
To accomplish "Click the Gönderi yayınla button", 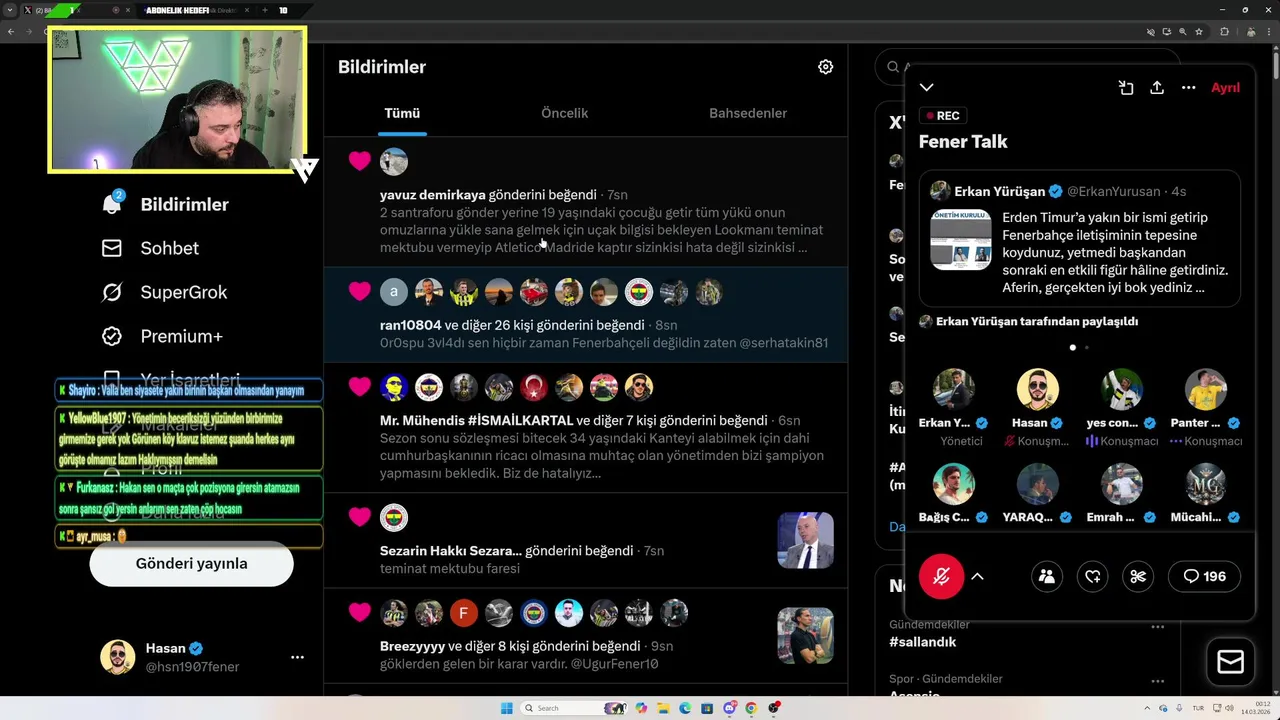I will point(191,564).
